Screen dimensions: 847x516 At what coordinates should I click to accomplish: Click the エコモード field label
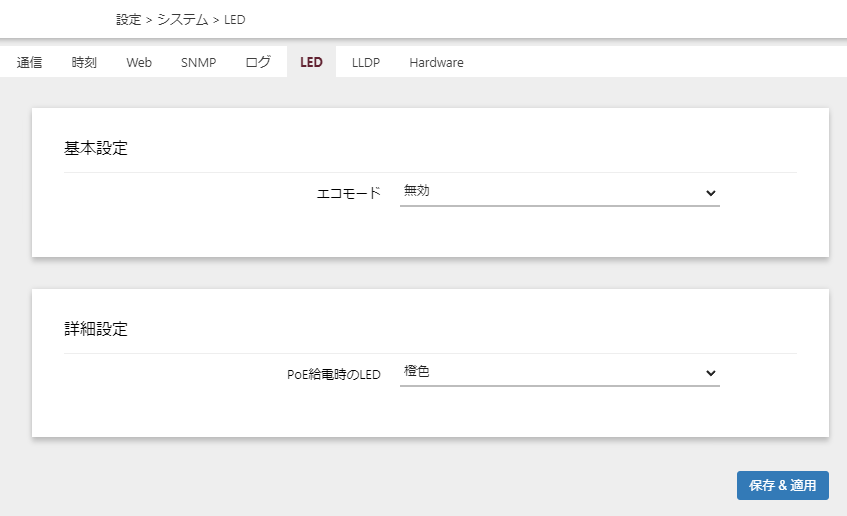pyautogui.click(x=348, y=193)
